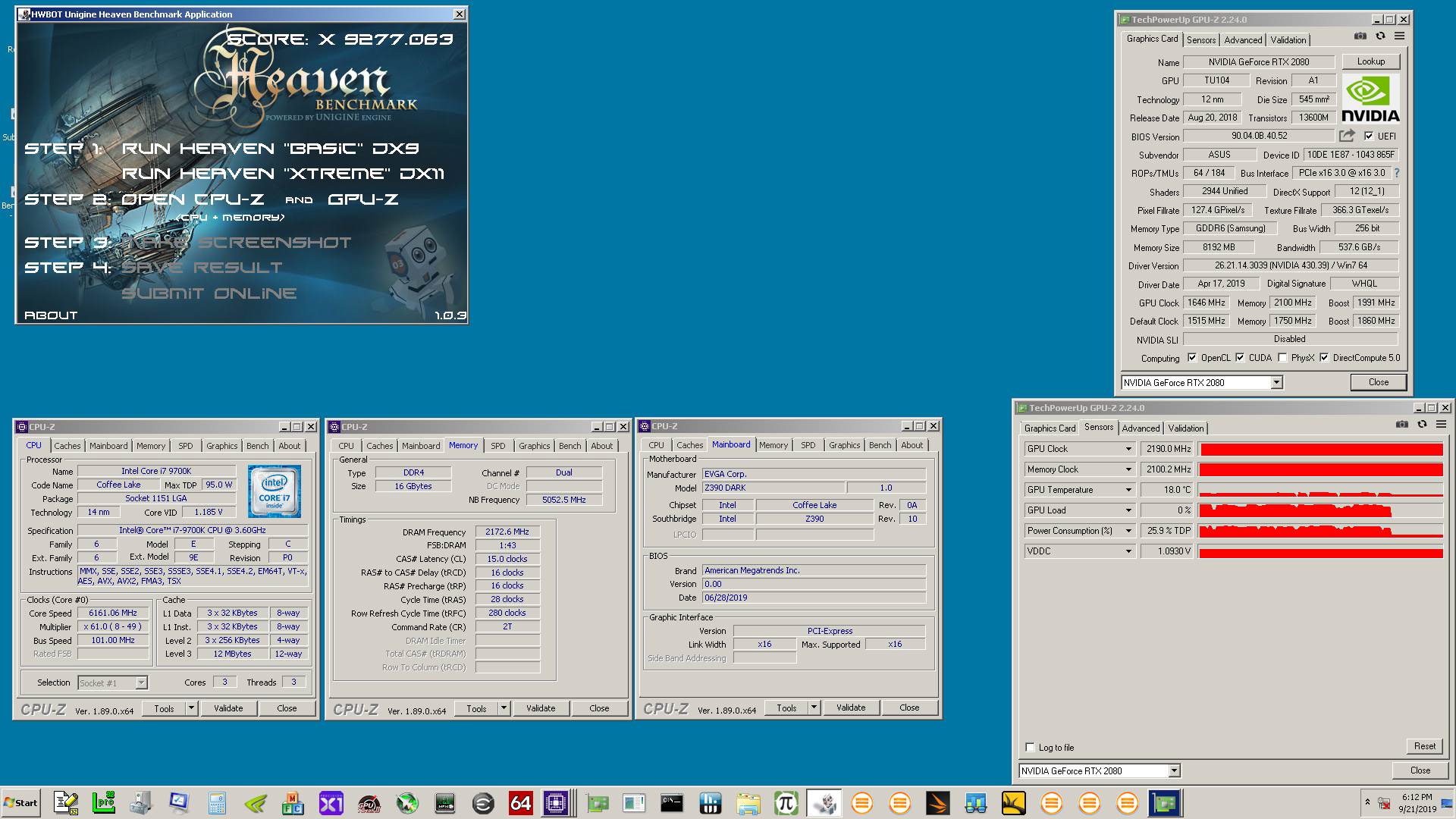Viewport: 1456px width, 819px height.
Task: Switch to Caches tab in CPU-Z Memory window
Action: click(x=380, y=446)
